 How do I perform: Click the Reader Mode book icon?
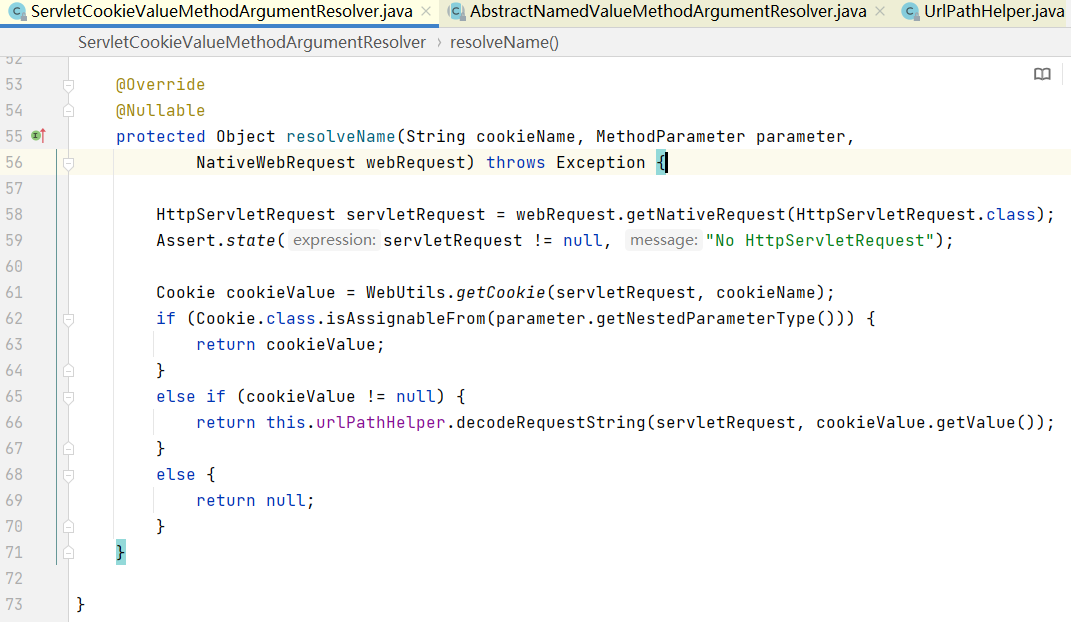(1042, 75)
